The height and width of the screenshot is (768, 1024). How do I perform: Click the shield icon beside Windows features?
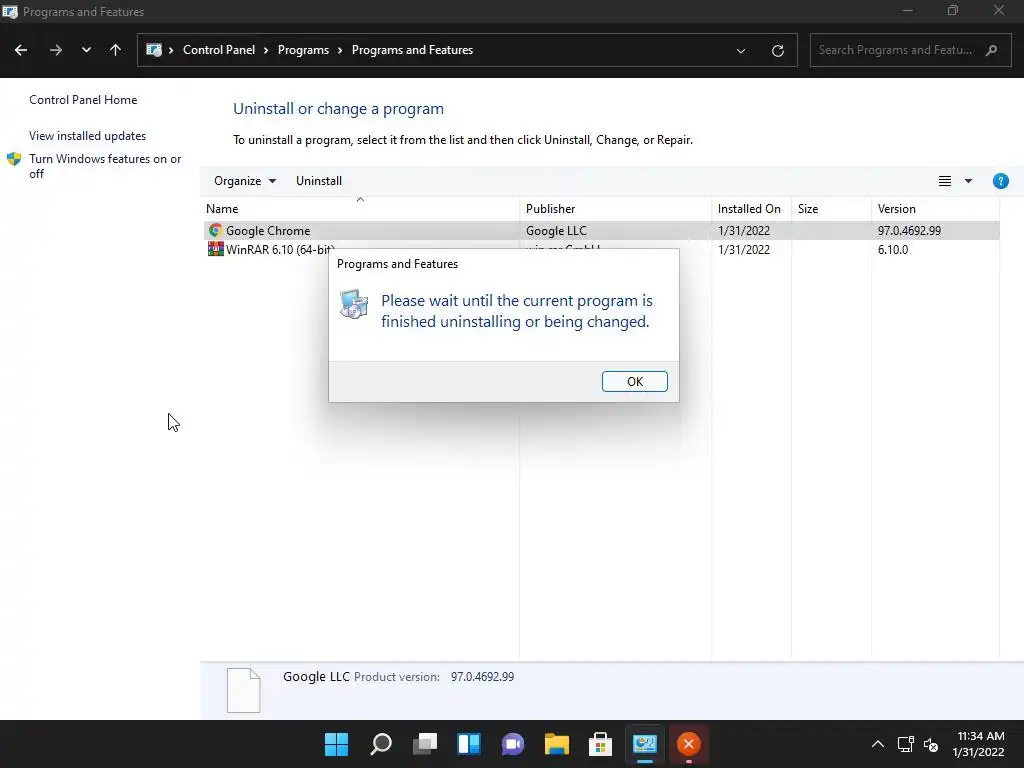click(14, 159)
